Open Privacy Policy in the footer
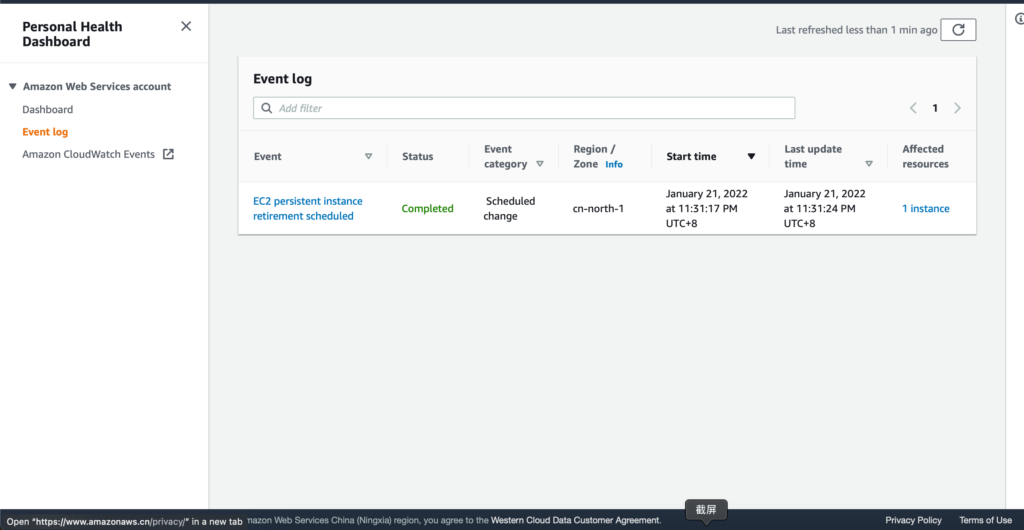Screen dimensions: 1024x530 [x=913, y=520]
